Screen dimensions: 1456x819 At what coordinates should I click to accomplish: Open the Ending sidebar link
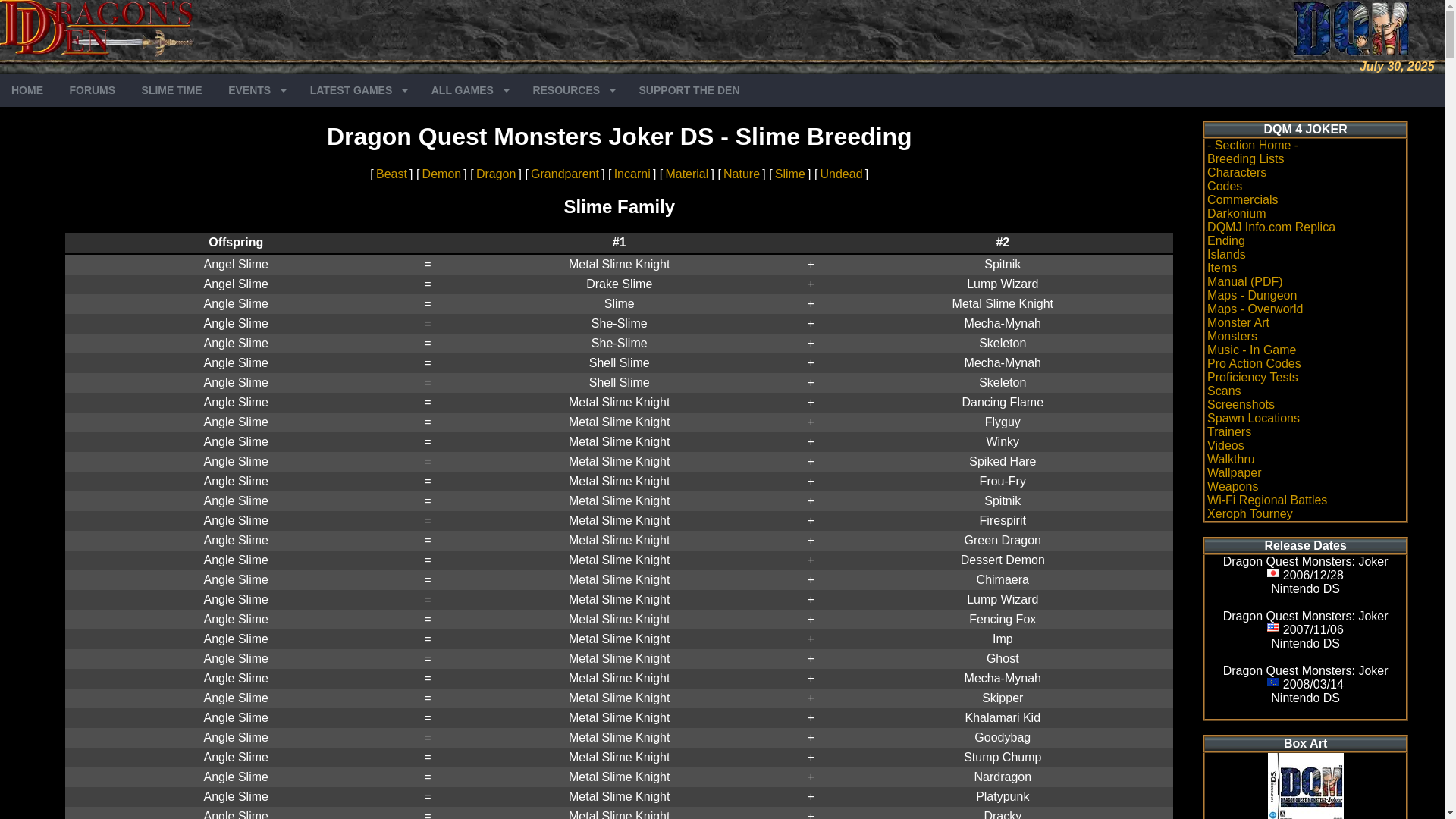coord(1226,241)
